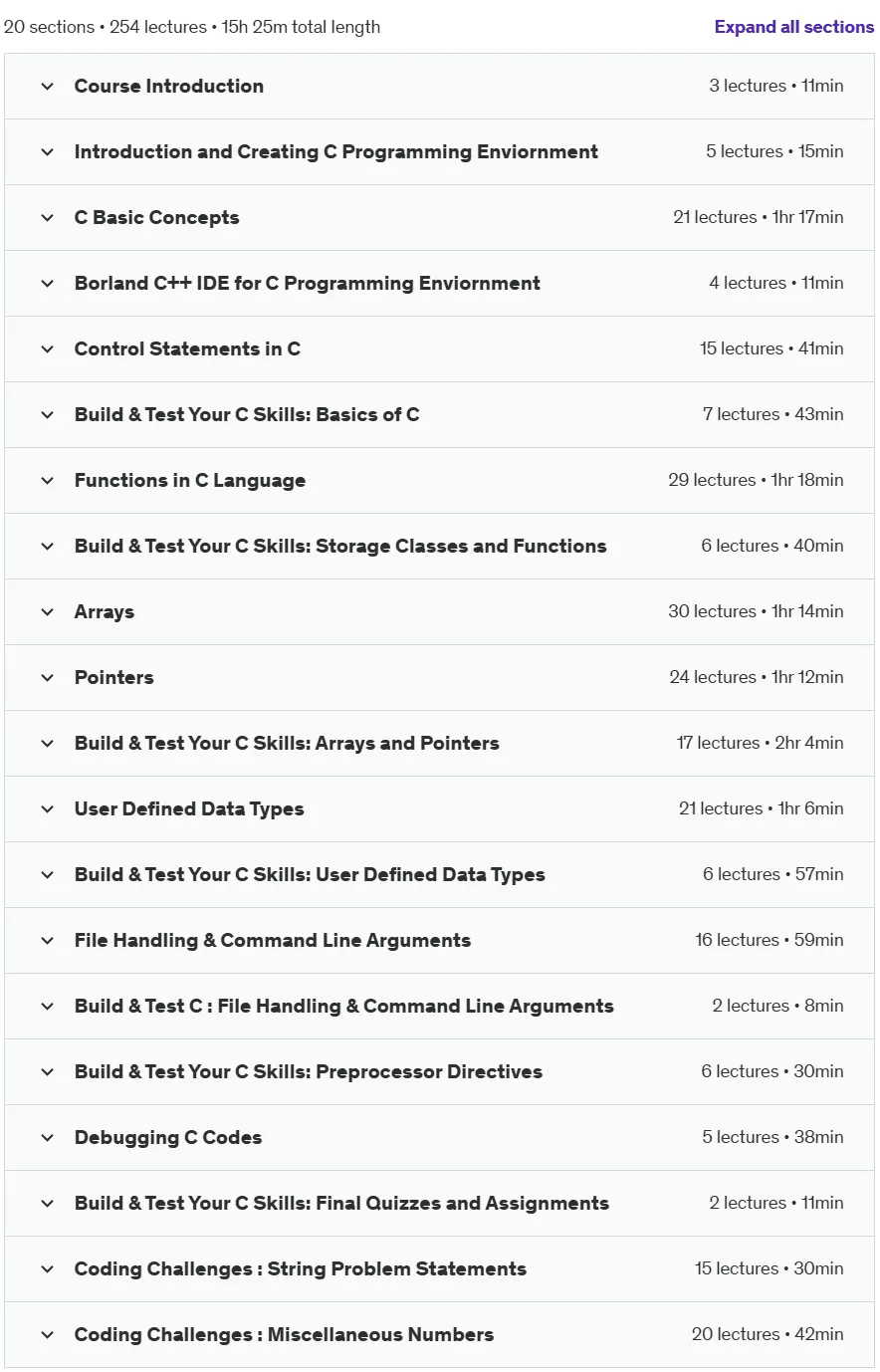The image size is (880, 1372).
Task: Open the Pointers section chevron
Action: [x=47, y=678]
